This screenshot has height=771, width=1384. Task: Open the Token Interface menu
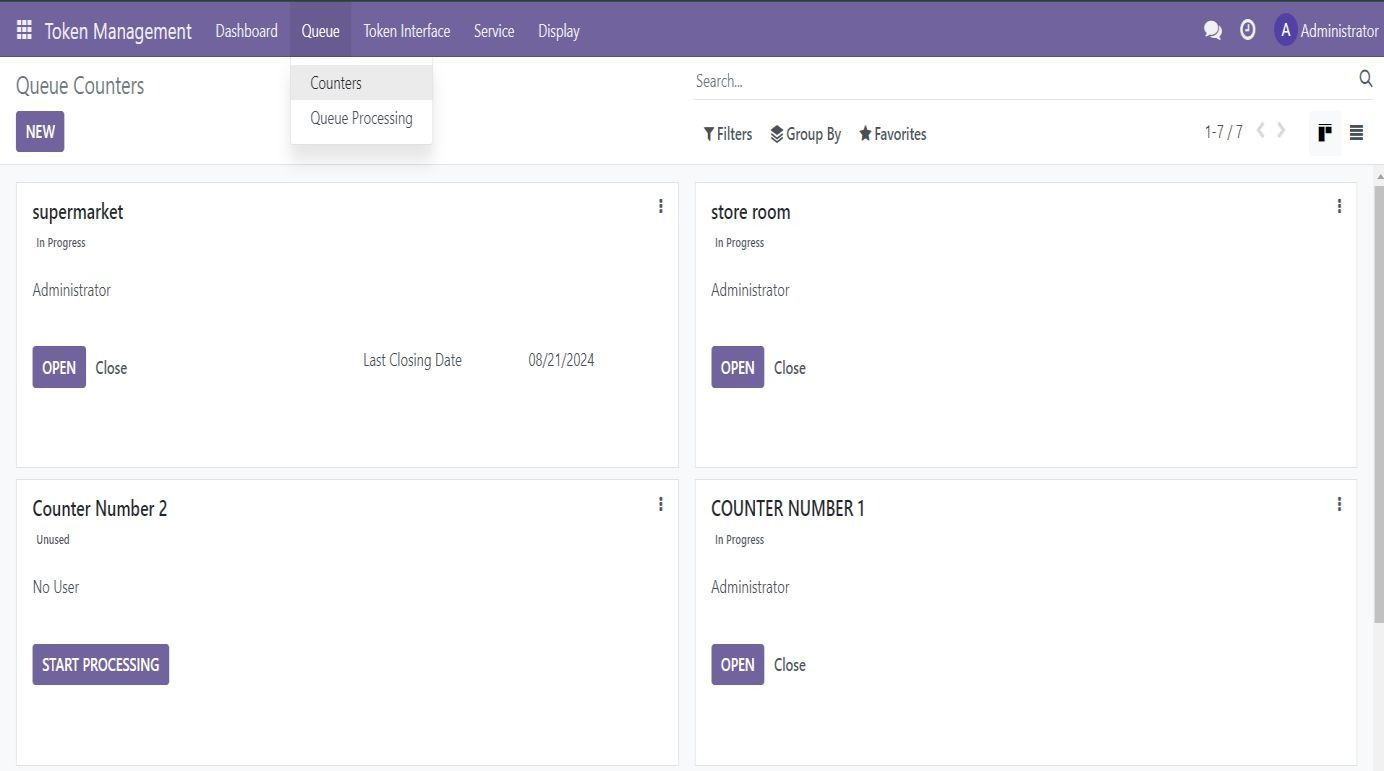click(406, 31)
